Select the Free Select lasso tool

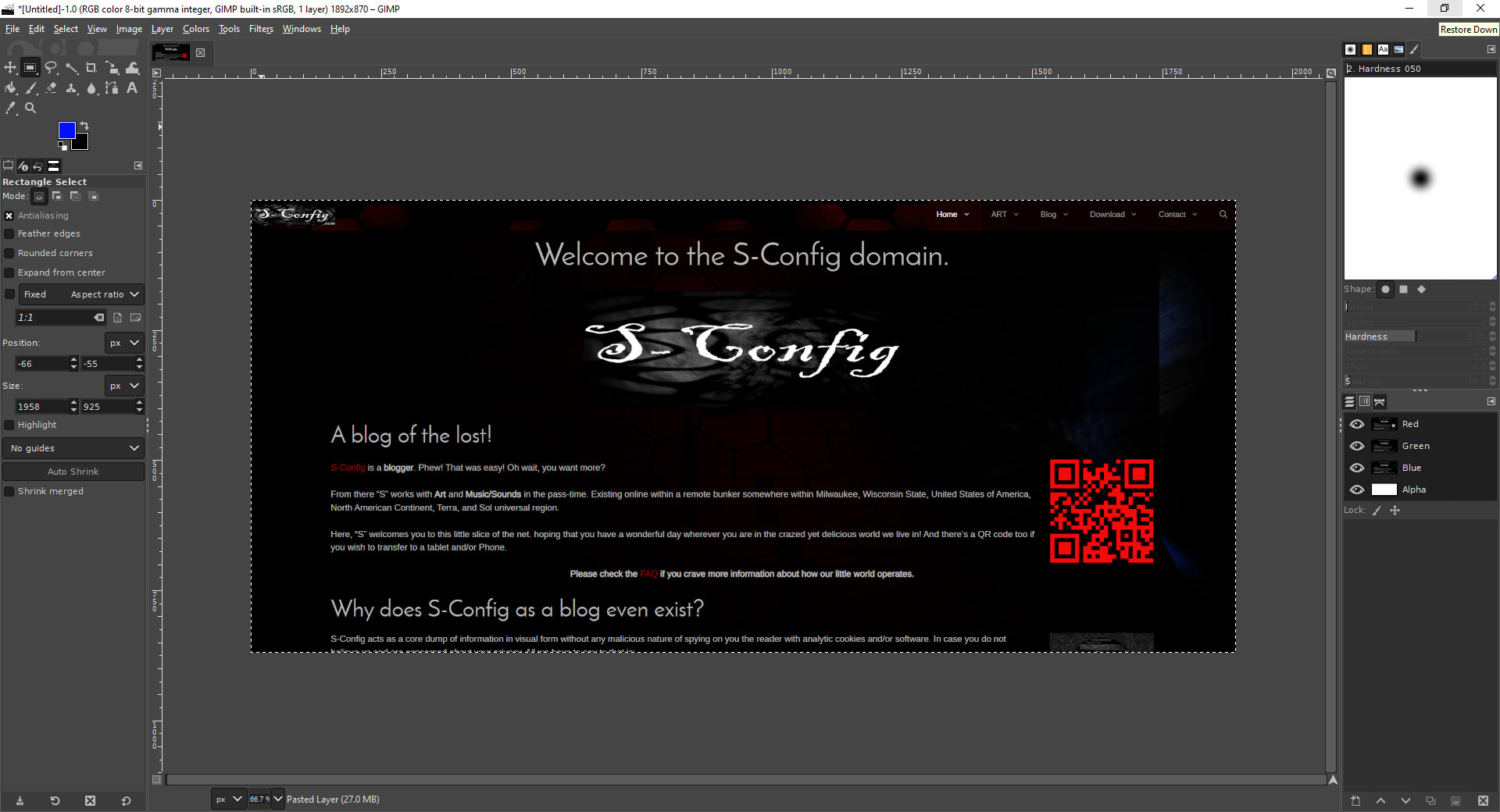[51, 68]
